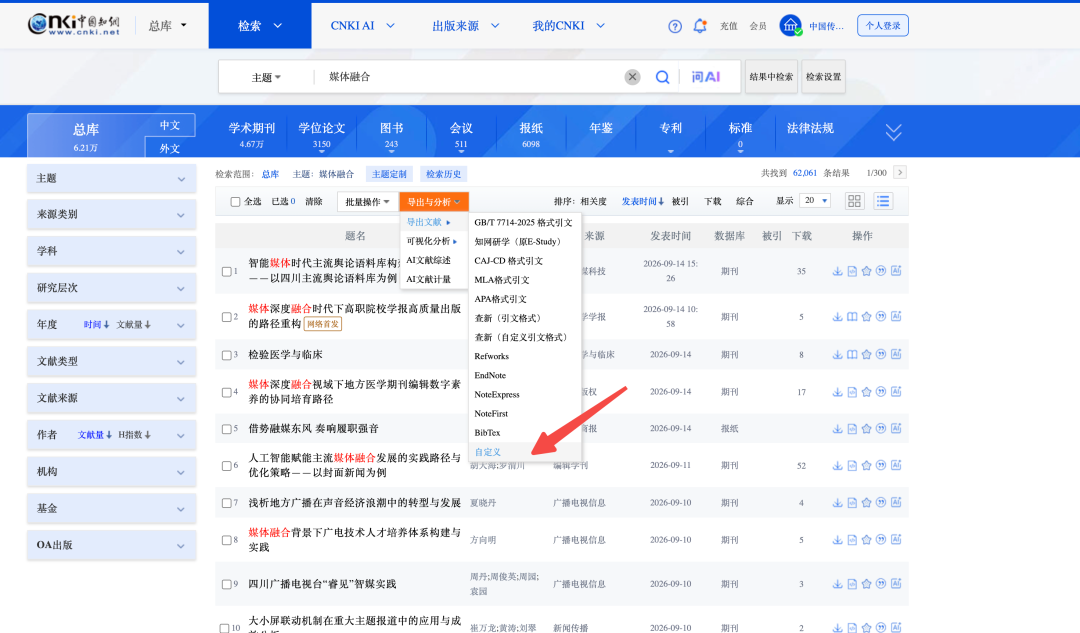Expand more database types double chevron
Viewport: 1080px width, 633px height.
pyautogui.click(x=893, y=132)
